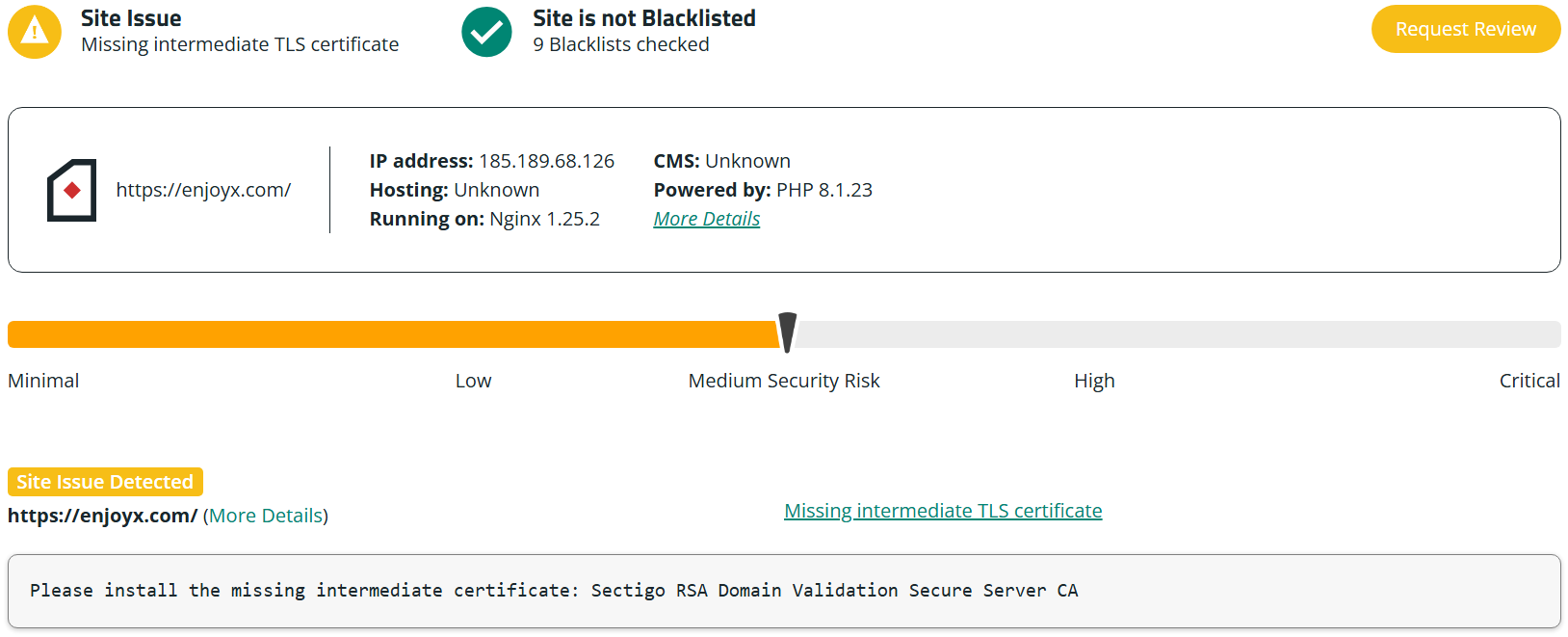Click the yellow Site Issue warning icon
This screenshot has width=1568, height=637.
[x=35, y=32]
